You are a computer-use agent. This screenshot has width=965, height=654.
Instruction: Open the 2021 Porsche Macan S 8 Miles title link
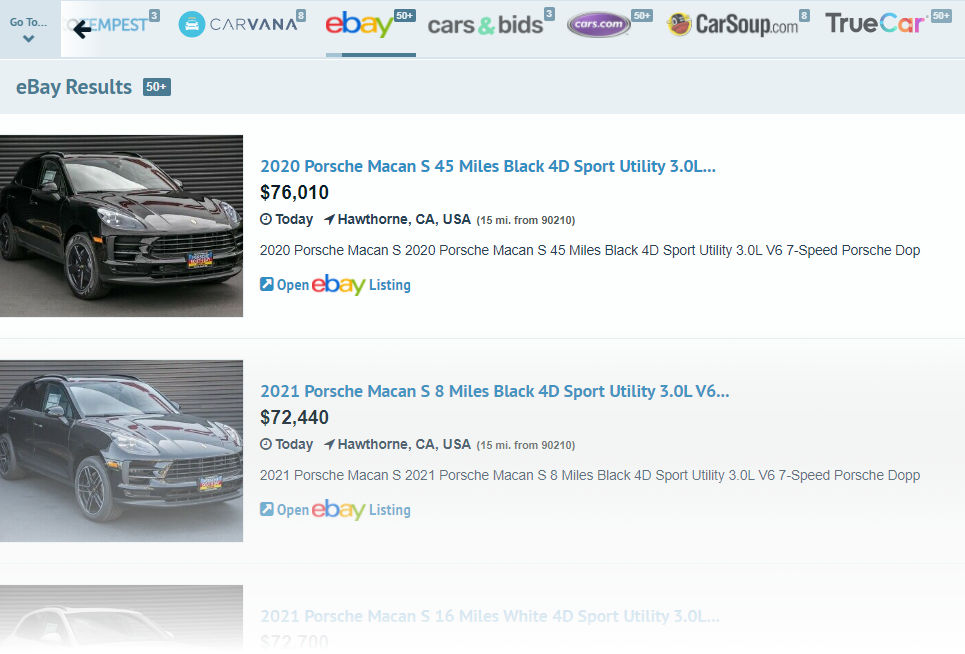[494, 391]
